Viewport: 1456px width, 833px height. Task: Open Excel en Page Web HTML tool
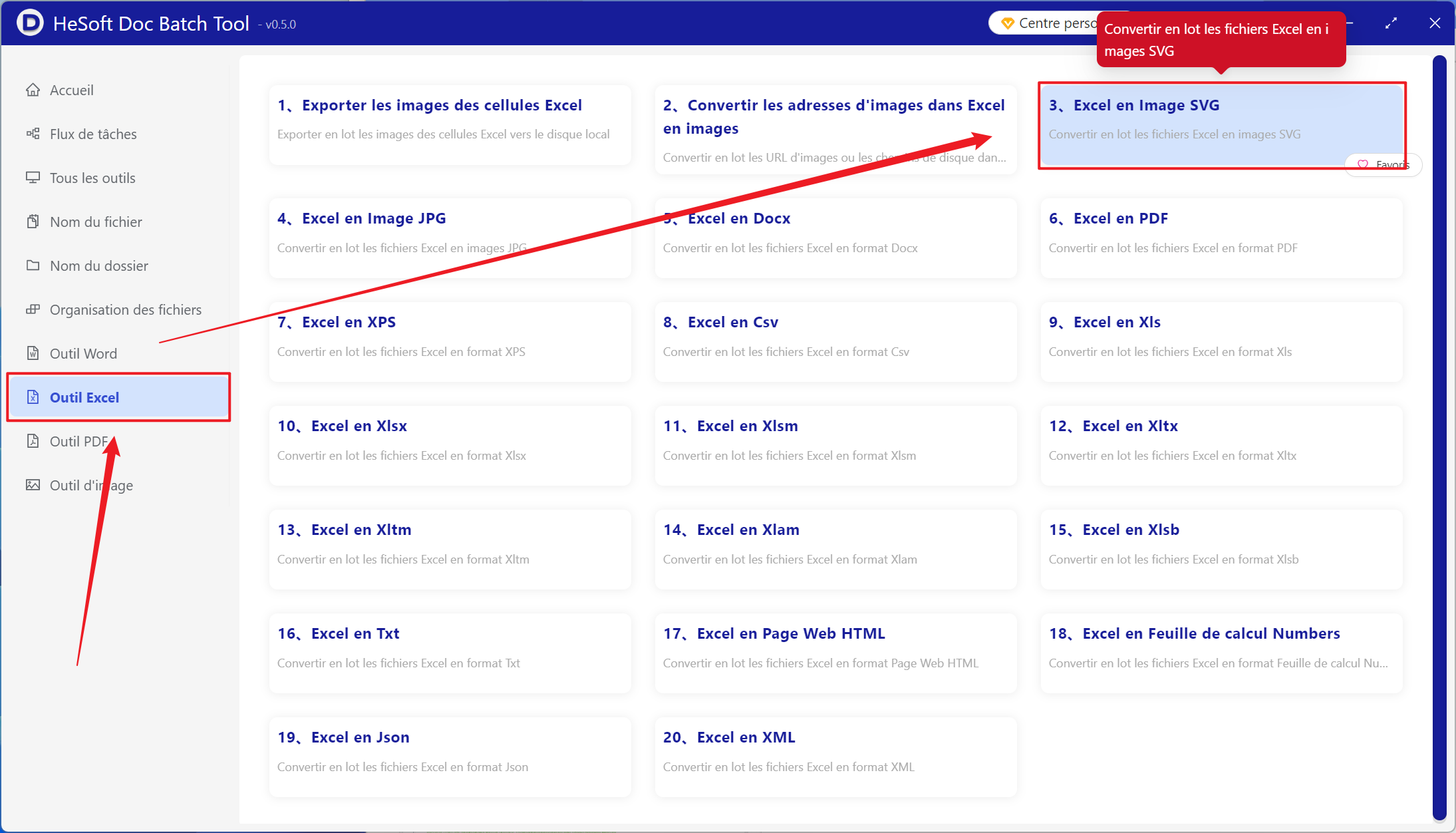tap(835, 653)
